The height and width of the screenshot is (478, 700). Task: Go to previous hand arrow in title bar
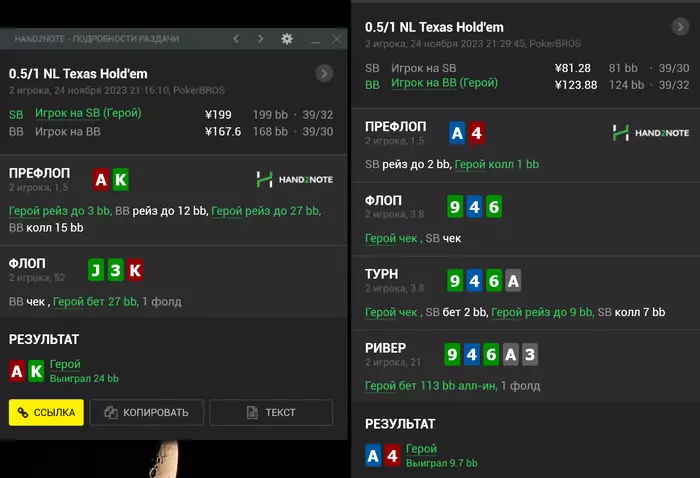tap(236, 39)
